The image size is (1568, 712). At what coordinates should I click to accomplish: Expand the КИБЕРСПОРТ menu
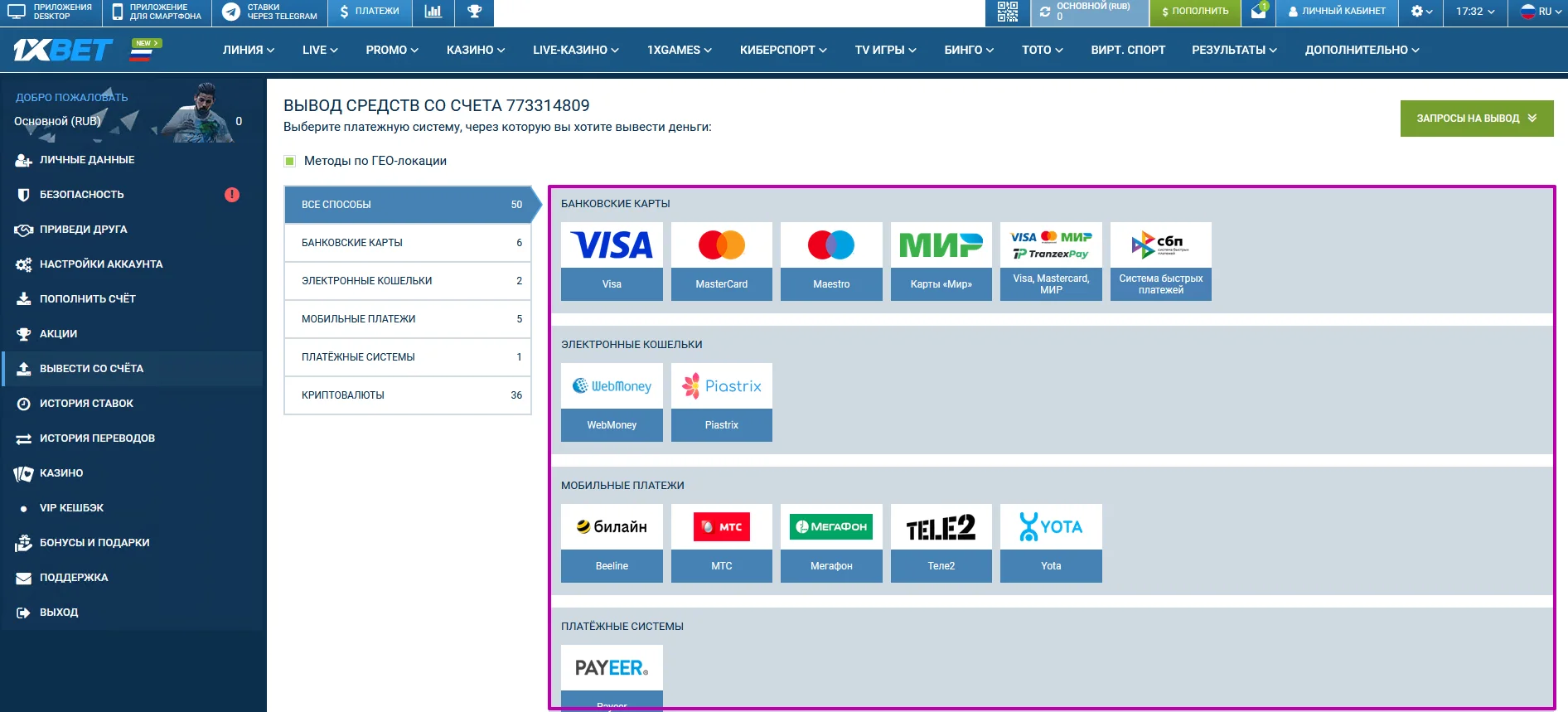[783, 50]
